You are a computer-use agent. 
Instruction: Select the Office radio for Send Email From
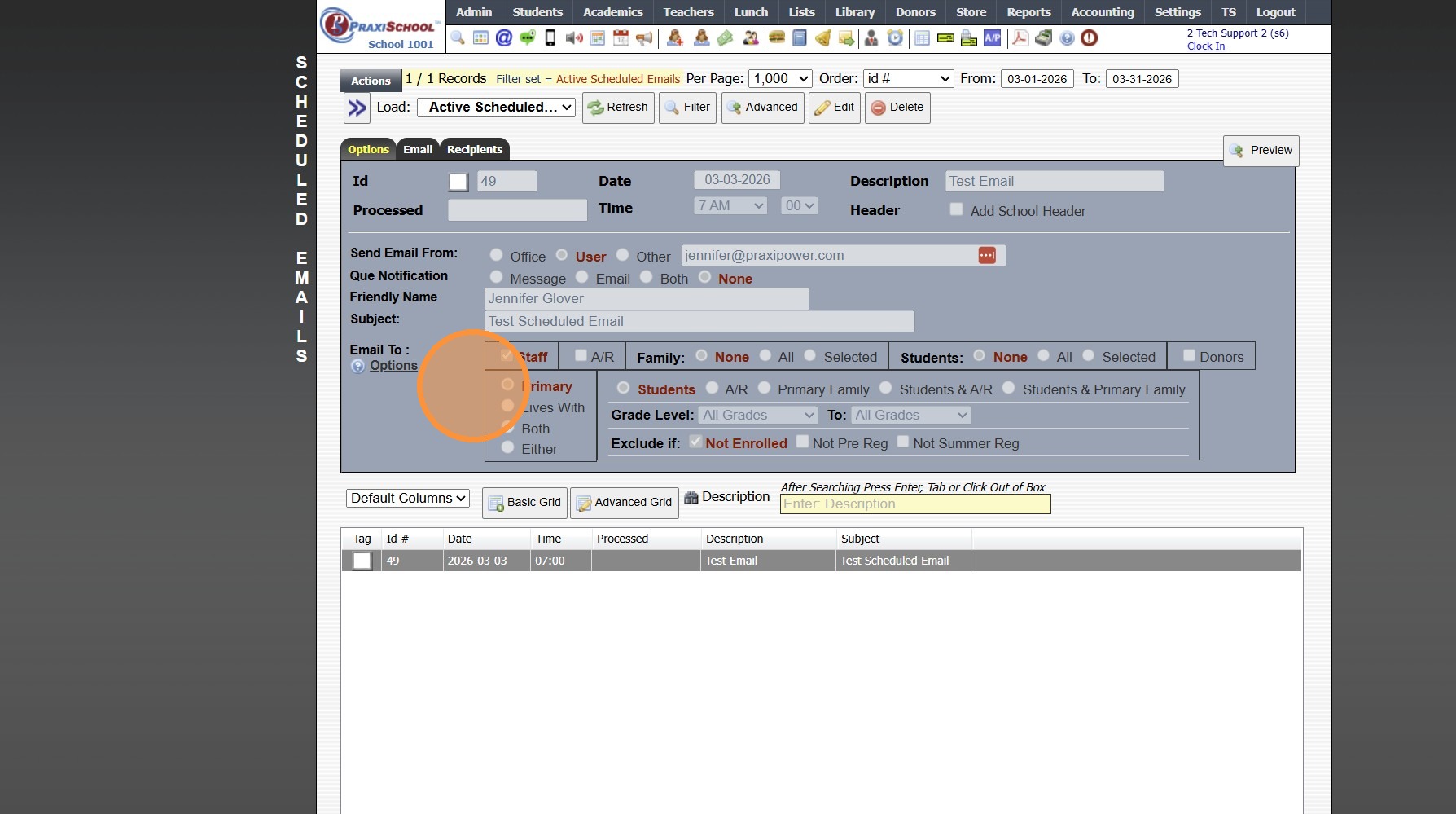[x=496, y=255]
